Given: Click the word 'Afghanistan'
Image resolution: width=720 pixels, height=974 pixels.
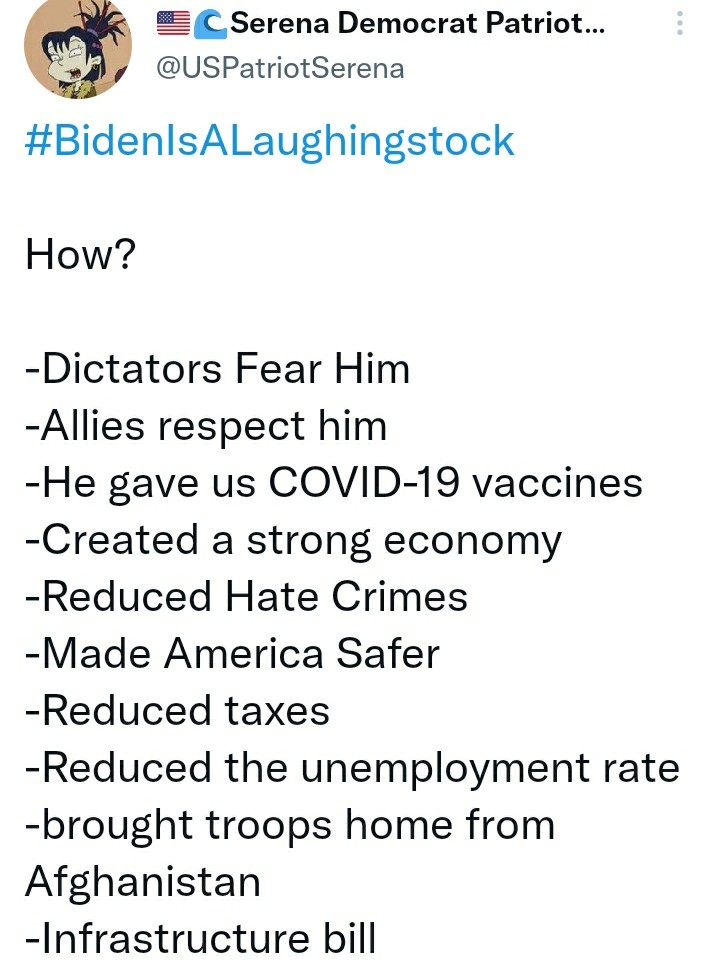Looking at the screenshot, I should pyautogui.click(x=143, y=883).
